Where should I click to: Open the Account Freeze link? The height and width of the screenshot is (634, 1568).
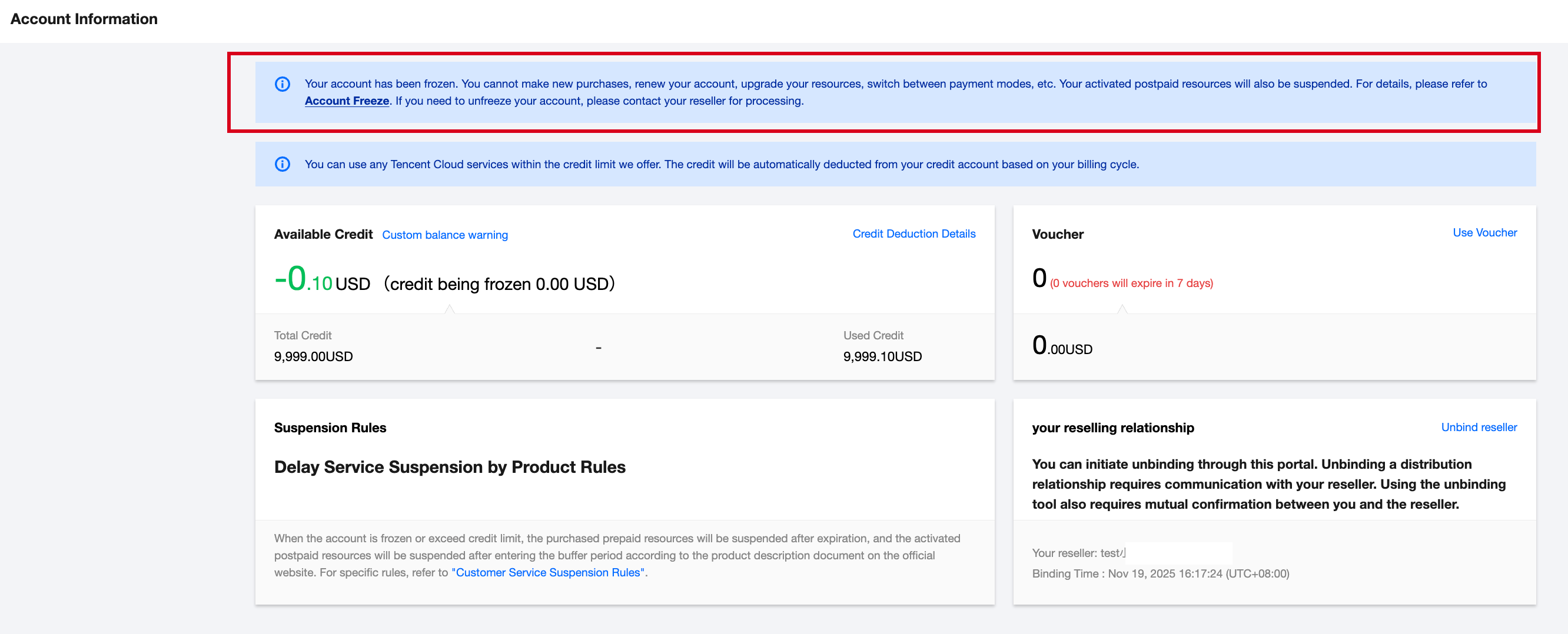tap(346, 101)
